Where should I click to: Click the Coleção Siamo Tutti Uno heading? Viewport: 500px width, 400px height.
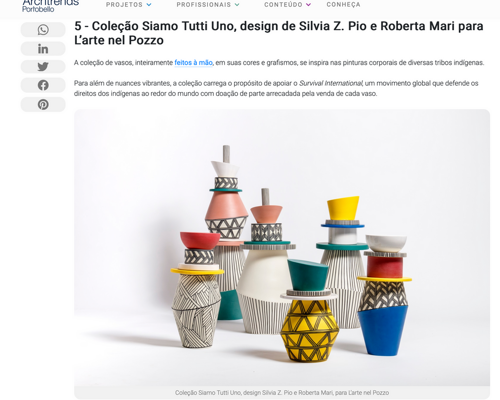(x=279, y=33)
